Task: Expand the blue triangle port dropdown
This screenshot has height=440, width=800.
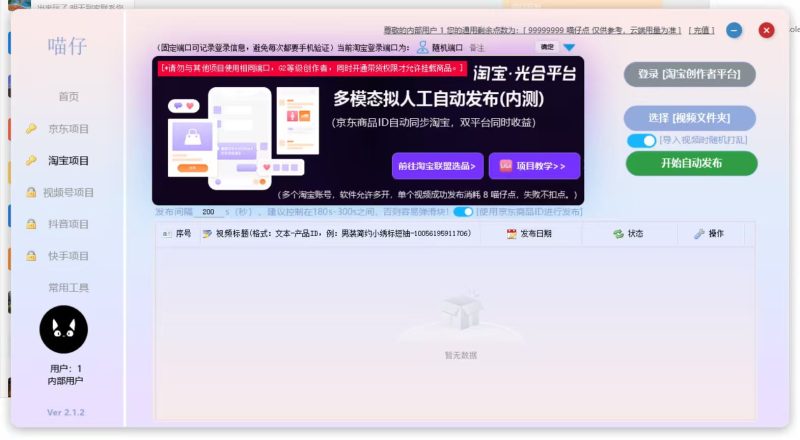Action: (x=569, y=47)
